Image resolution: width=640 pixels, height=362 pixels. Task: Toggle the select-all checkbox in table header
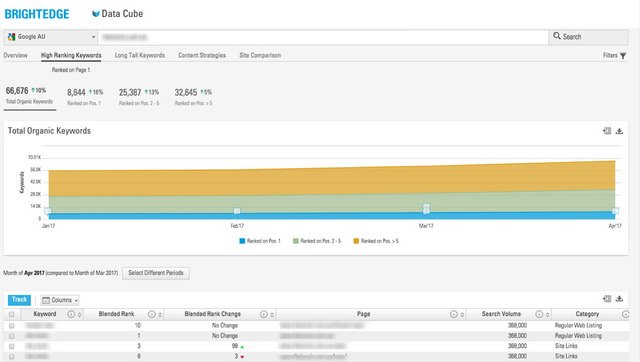tap(11, 314)
